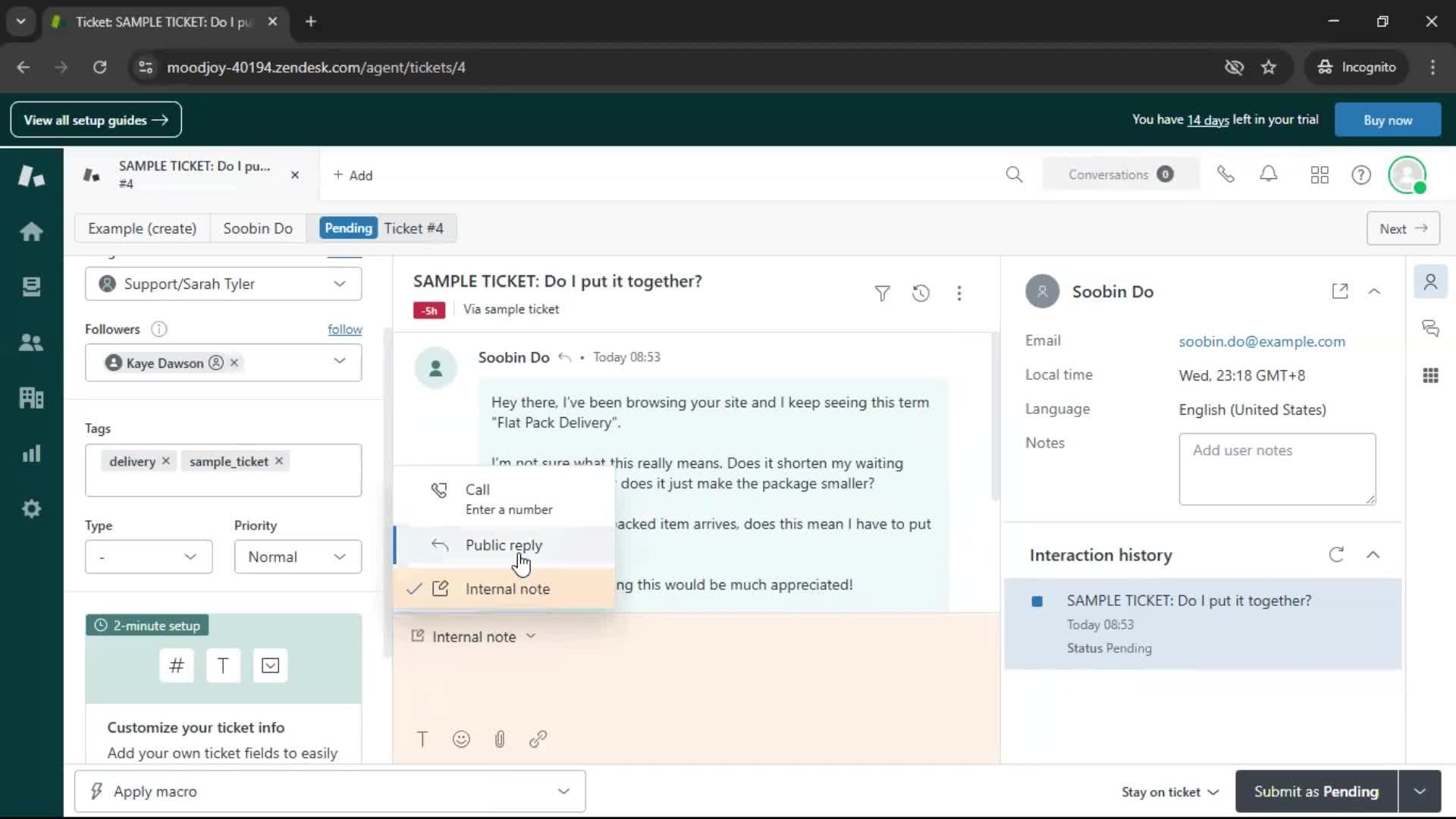This screenshot has width=1456, height=819.
Task: Open the Home dashboard in sidebar
Action: click(x=31, y=231)
